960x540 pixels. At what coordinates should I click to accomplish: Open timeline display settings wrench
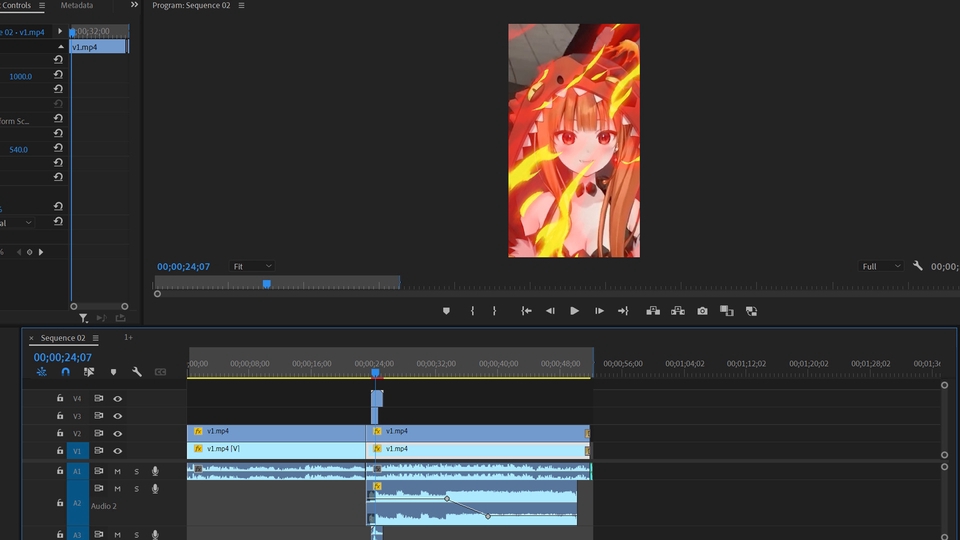(137, 372)
